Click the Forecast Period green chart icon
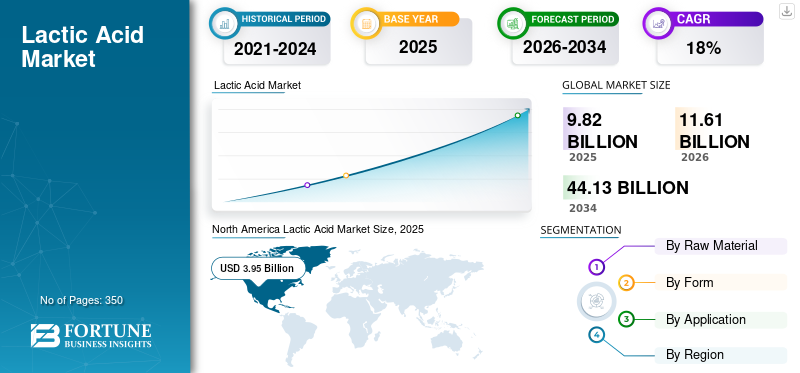This screenshot has width=800, height=373. point(513,23)
